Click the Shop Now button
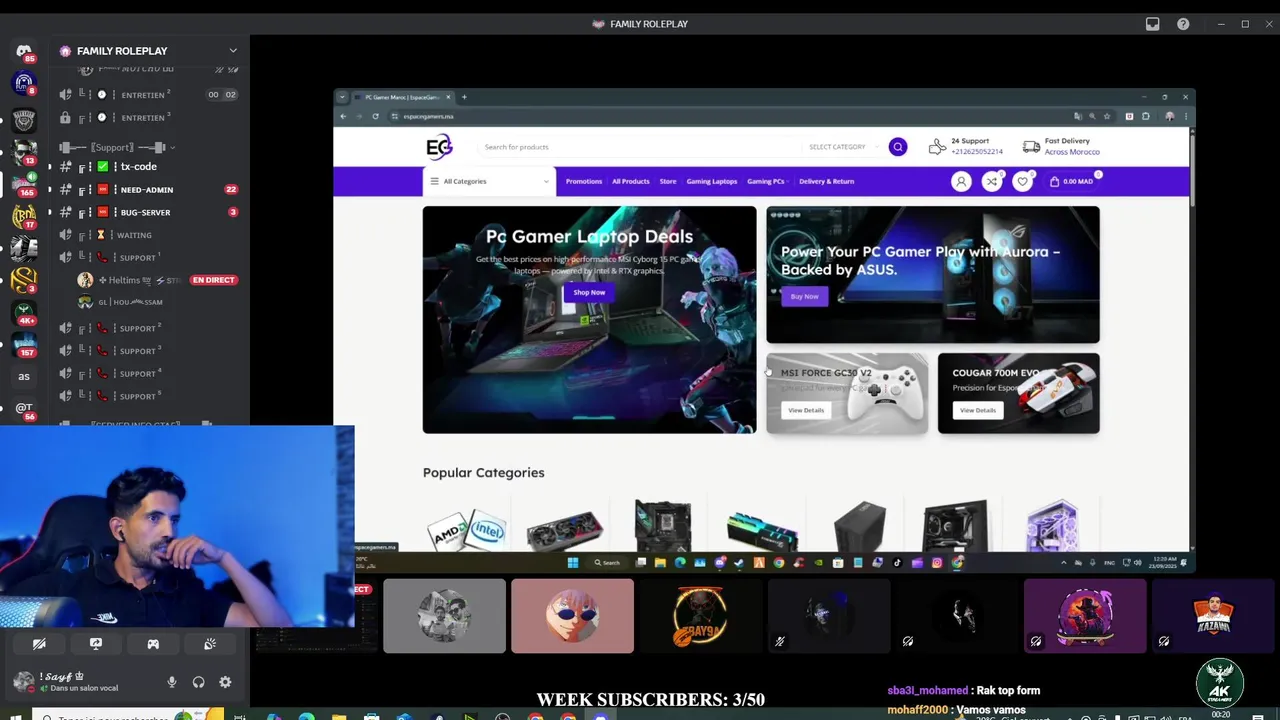This screenshot has height=720, width=1280. (589, 292)
